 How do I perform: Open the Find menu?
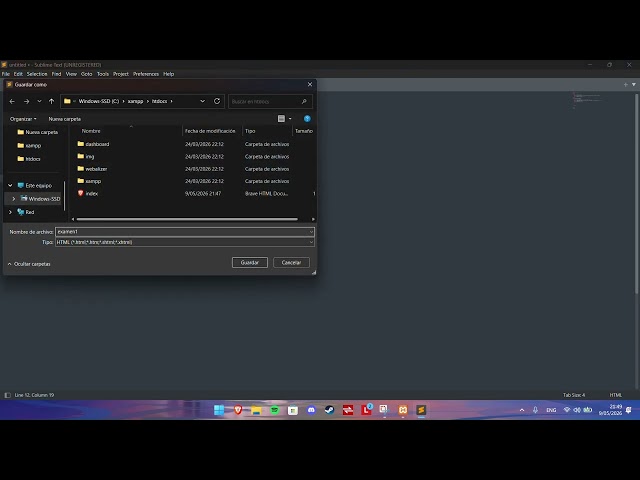pyautogui.click(x=56, y=74)
